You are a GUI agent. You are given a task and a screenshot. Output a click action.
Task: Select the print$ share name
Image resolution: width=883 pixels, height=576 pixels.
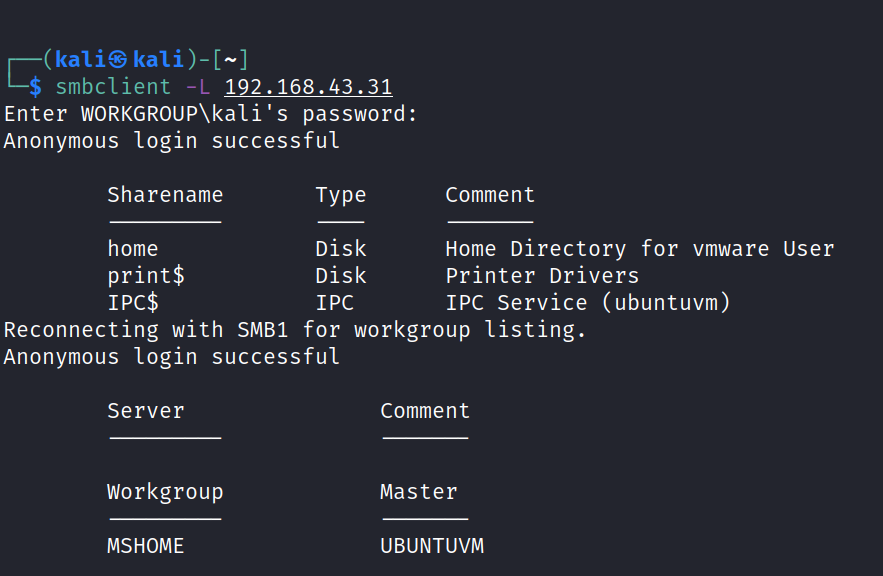click(x=146, y=276)
